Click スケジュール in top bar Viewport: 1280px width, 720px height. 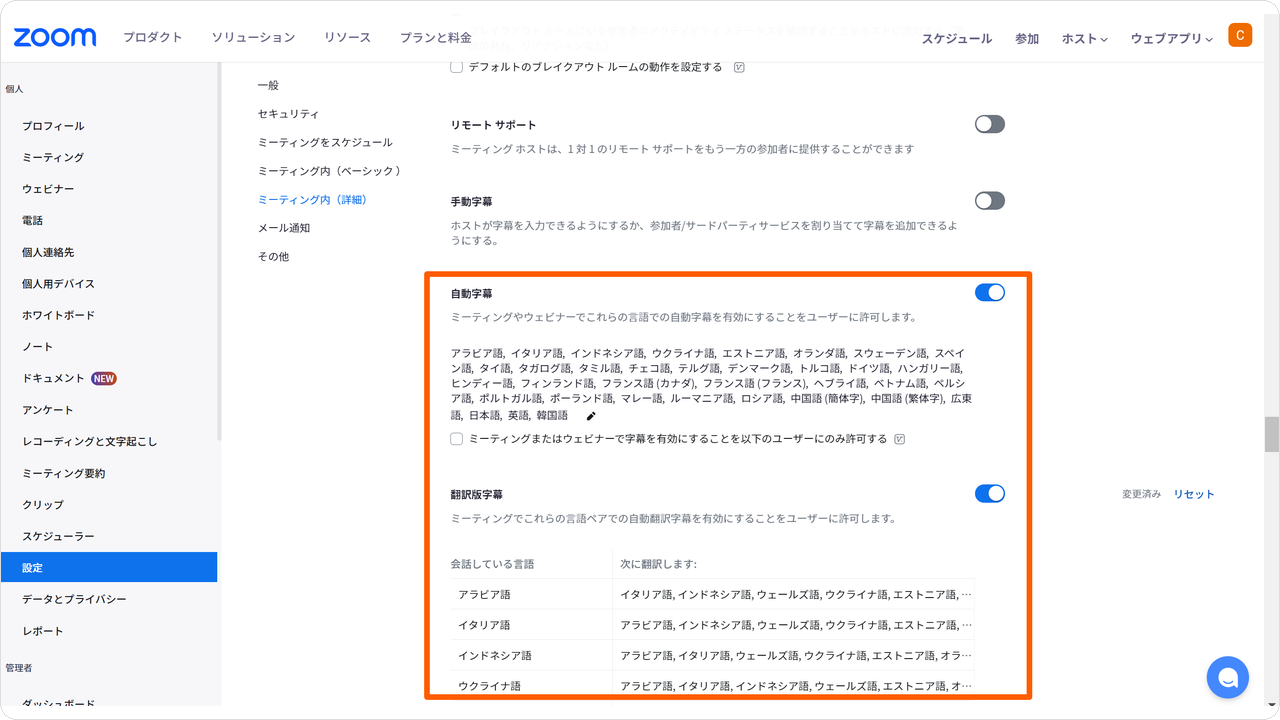957,38
